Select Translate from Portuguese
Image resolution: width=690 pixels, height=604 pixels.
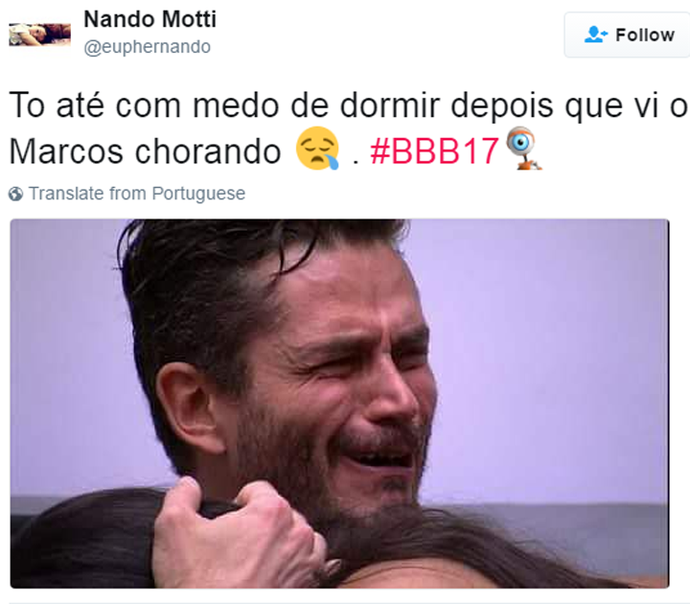pyautogui.click(x=137, y=194)
